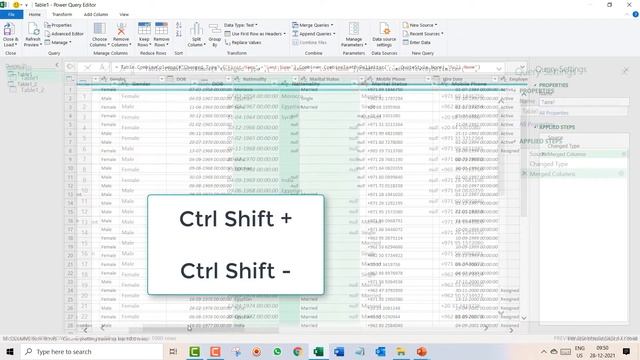
Task: Click the Split Column icon
Action: pos(196,34)
